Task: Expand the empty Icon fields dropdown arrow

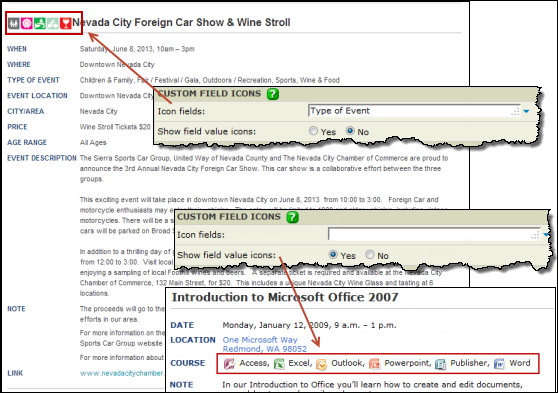Action: [x=547, y=235]
